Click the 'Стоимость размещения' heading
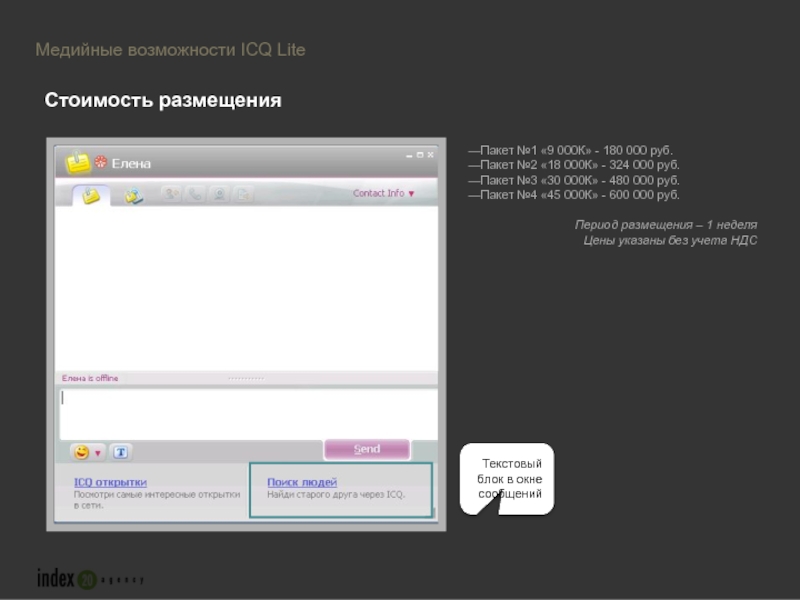The width and height of the screenshot is (800, 600). (x=163, y=100)
